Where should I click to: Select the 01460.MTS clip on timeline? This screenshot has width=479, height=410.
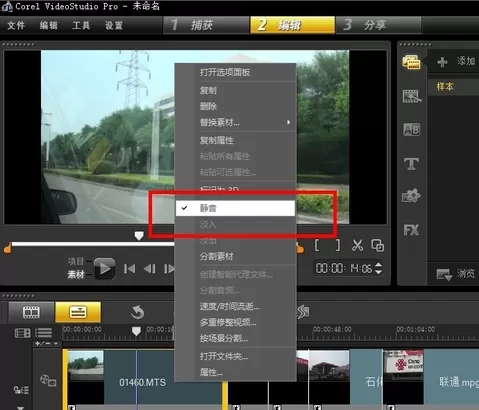click(x=146, y=377)
